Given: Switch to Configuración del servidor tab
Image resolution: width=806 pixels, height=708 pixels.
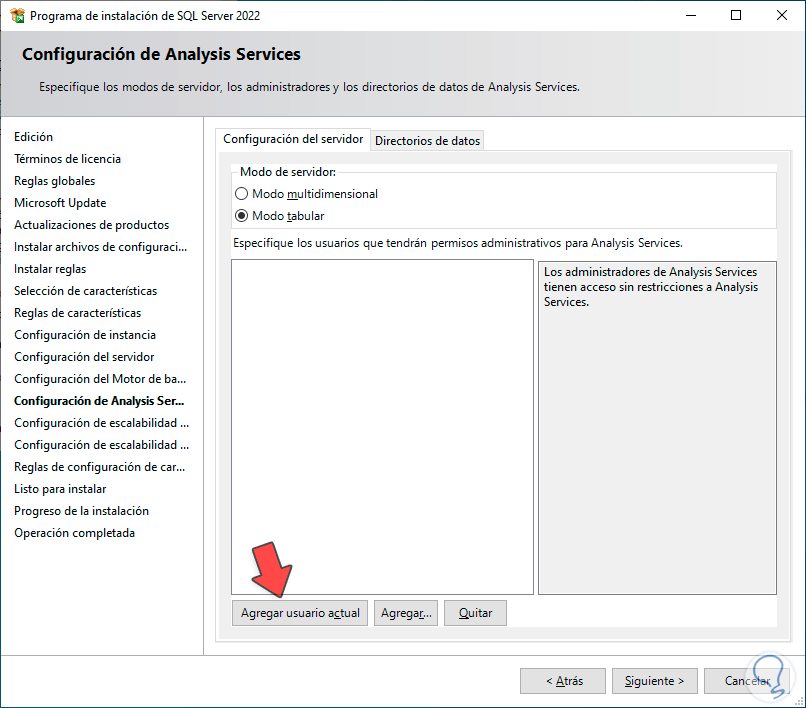Looking at the screenshot, I should 293,139.
